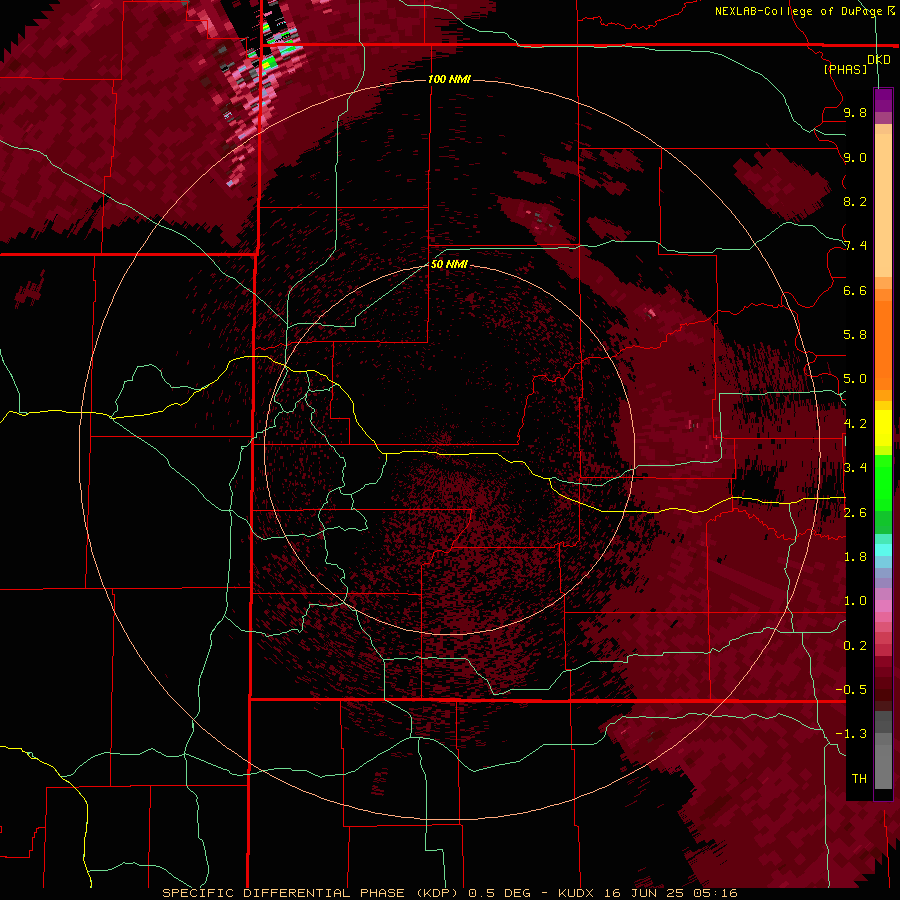Click the [PHAS] label above the color scale
Viewport: 900px width, 900px height.
pyautogui.click(x=845, y=69)
